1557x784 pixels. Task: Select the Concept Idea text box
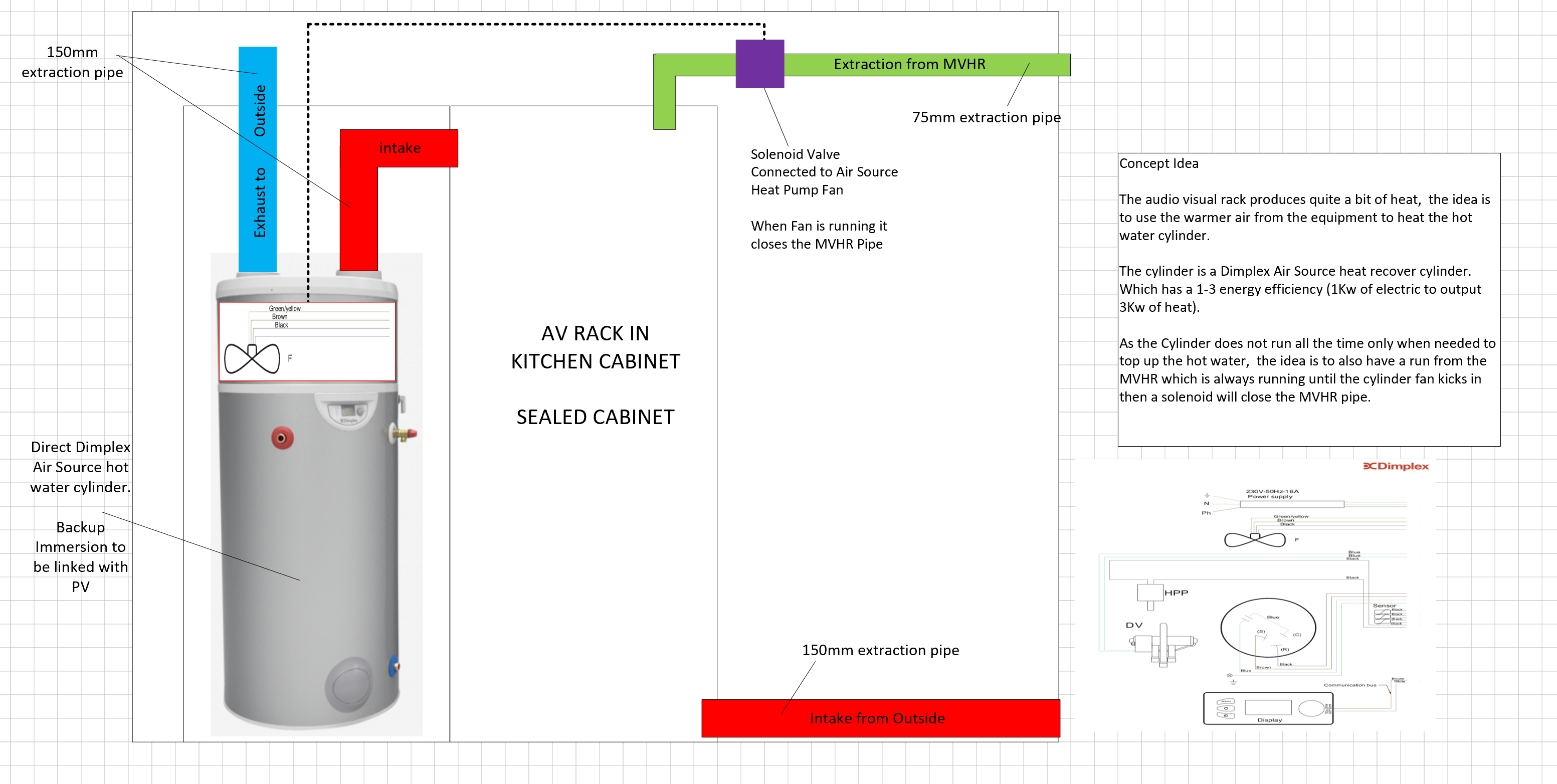coord(1308,300)
